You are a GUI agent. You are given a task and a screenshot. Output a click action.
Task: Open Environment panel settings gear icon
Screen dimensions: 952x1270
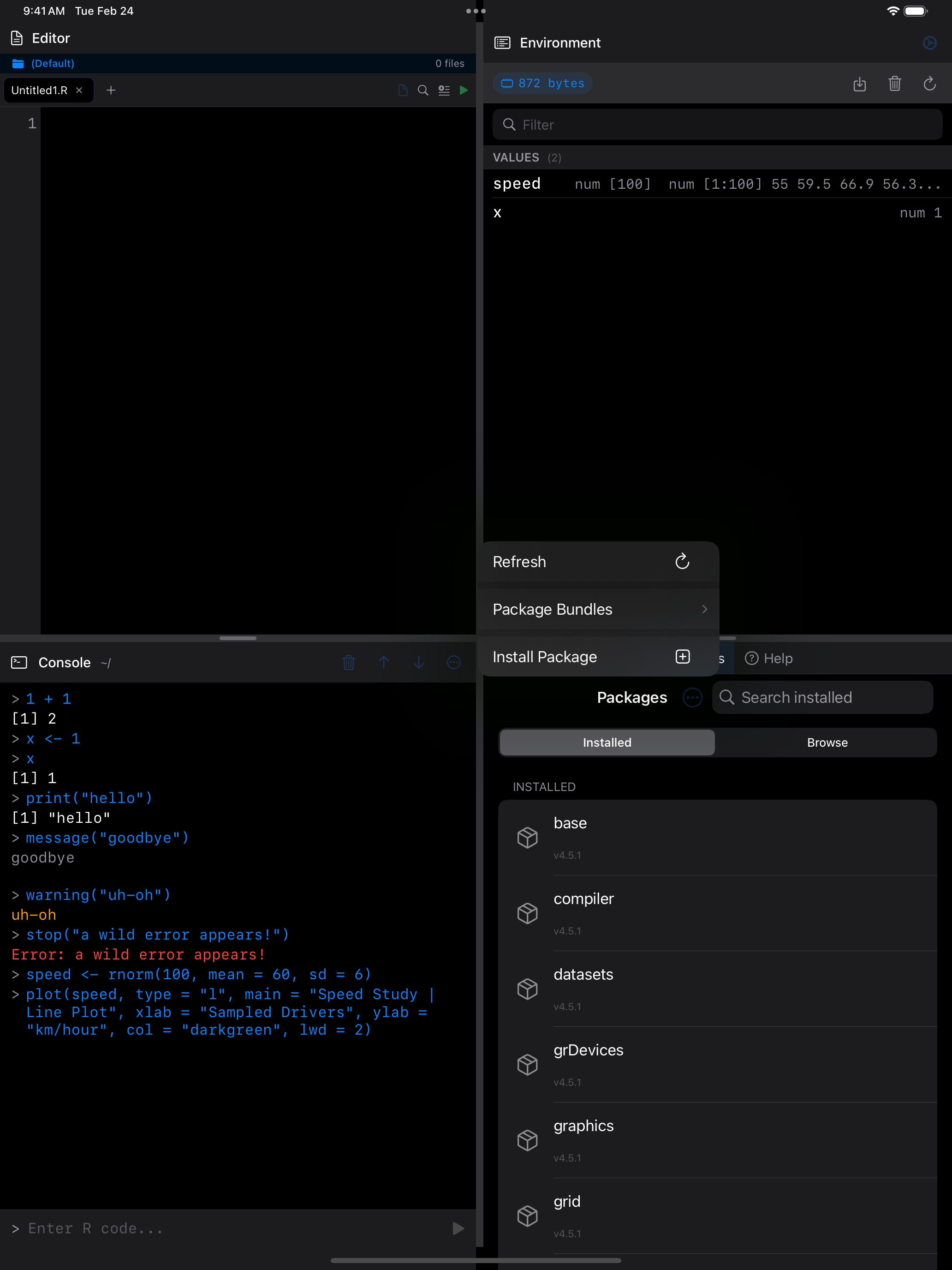[929, 42]
